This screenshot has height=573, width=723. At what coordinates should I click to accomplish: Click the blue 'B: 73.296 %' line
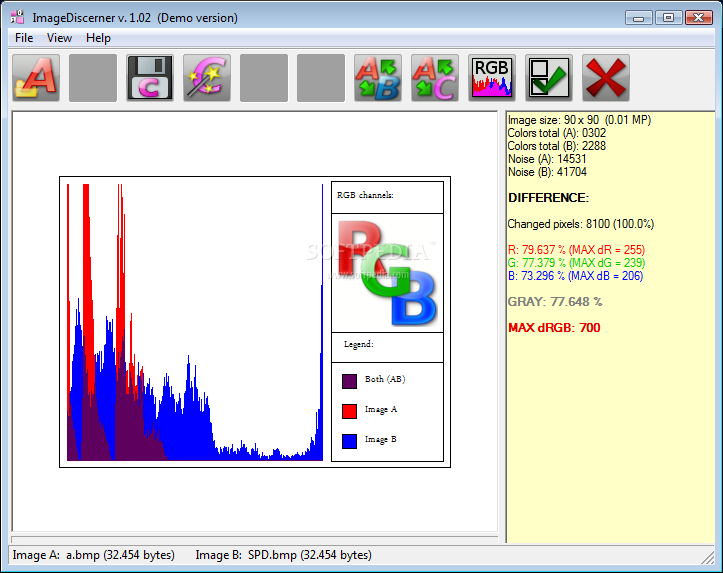click(575, 276)
